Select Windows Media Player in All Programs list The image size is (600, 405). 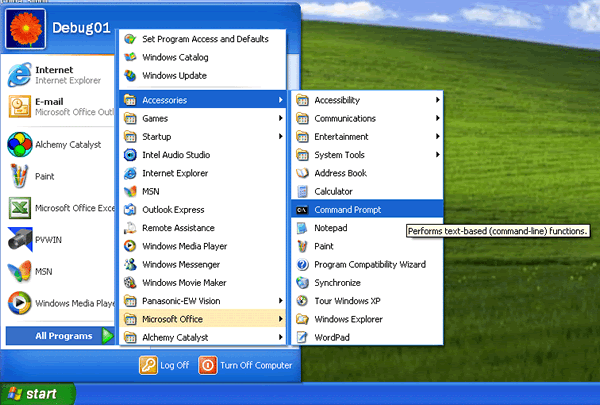pyautogui.click(x=202, y=246)
